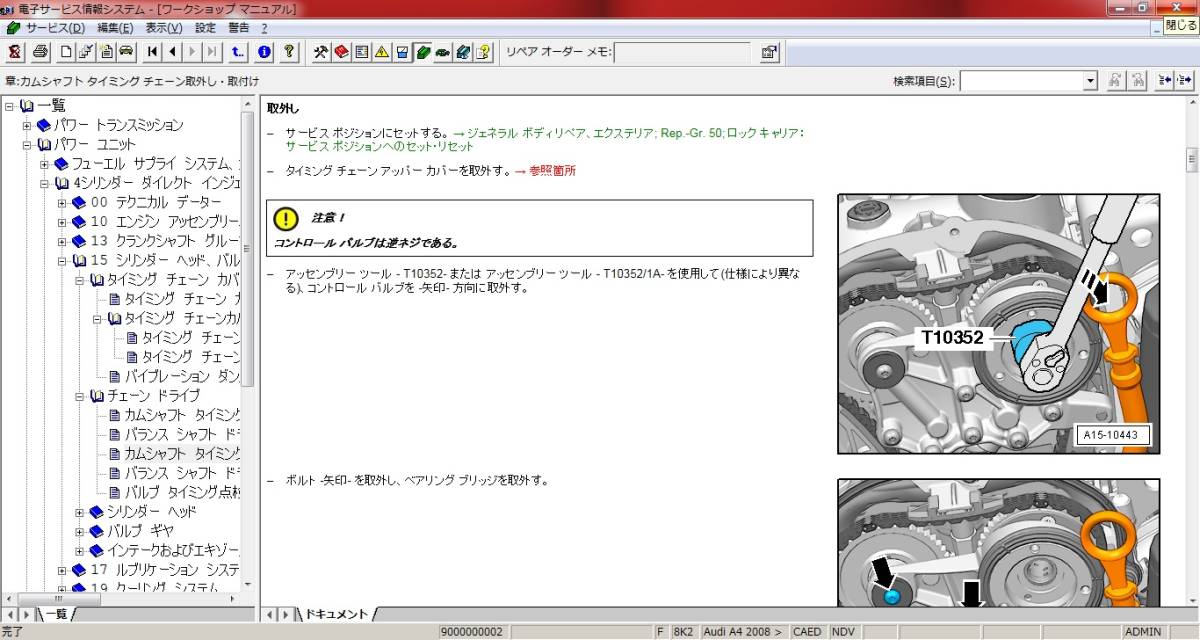The width and height of the screenshot is (1200, 640).
Task: Click the print icon in the toolbar
Action: 40,52
